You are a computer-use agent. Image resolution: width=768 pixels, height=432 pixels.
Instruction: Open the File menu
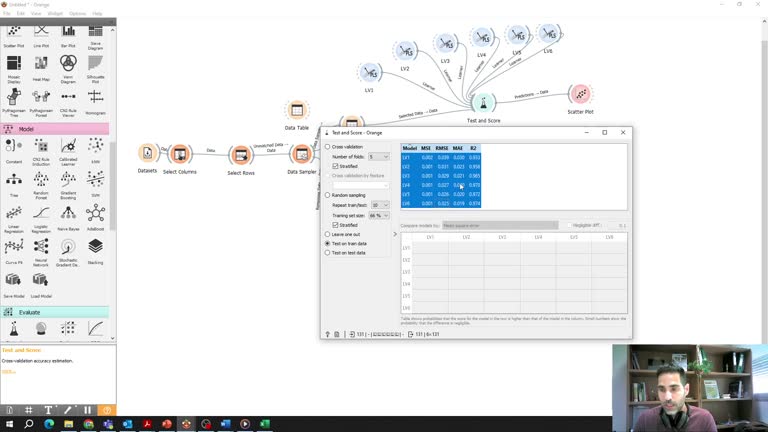click(x=7, y=13)
